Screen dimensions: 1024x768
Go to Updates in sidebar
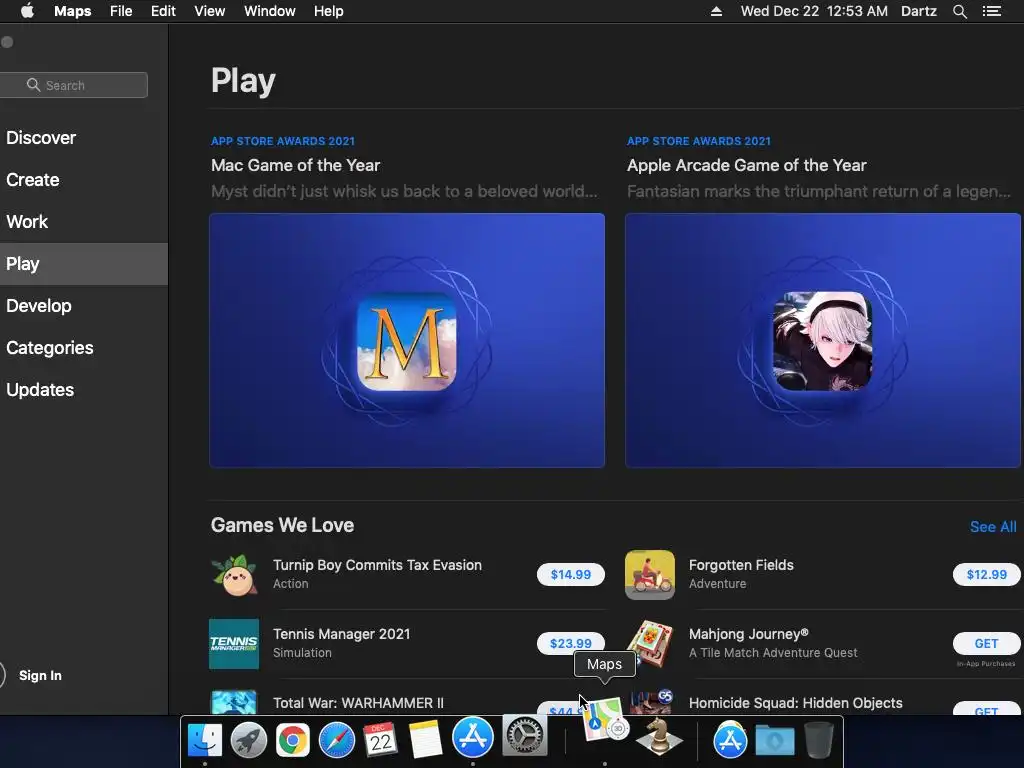[40, 390]
